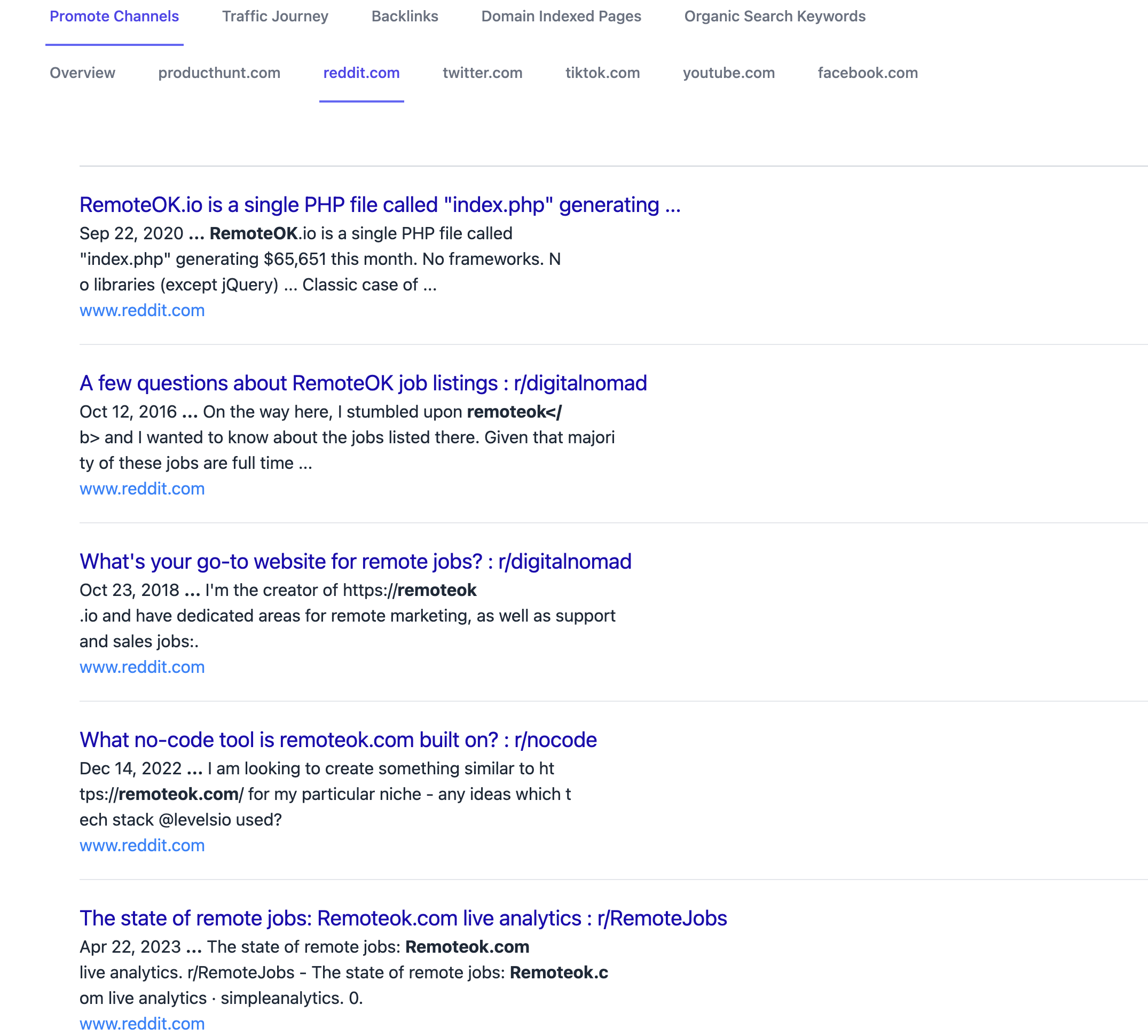Open the no-code tool r/nocode post

click(338, 740)
